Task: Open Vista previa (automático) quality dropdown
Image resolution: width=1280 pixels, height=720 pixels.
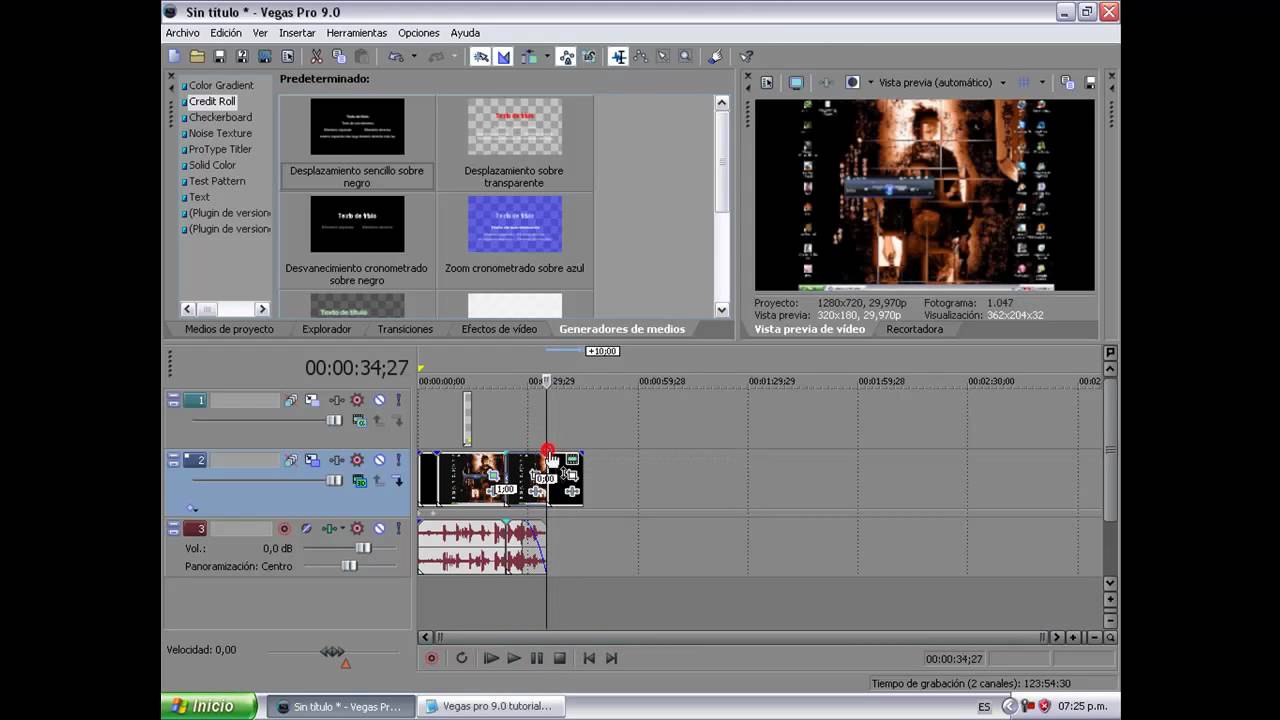Action: coord(1003,83)
